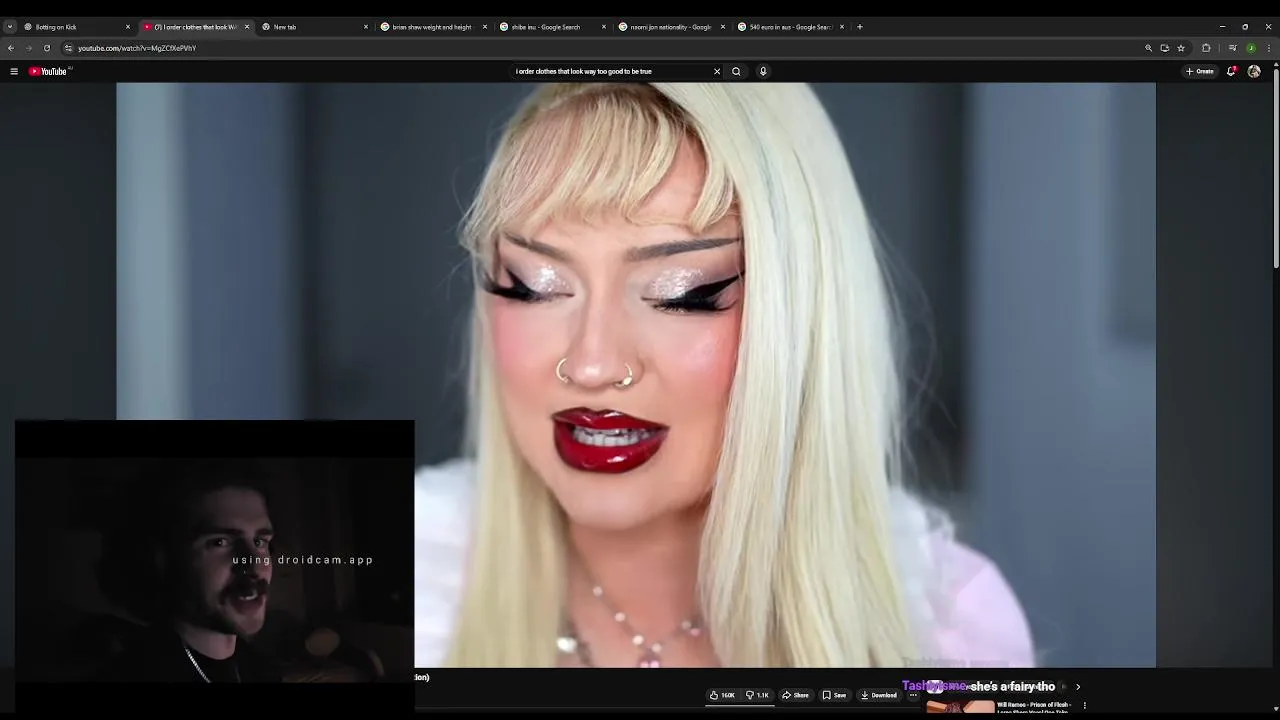Open the page zoom magnifier in omnibox
This screenshot has width=1280, height=720.
tap(1148, 48)
